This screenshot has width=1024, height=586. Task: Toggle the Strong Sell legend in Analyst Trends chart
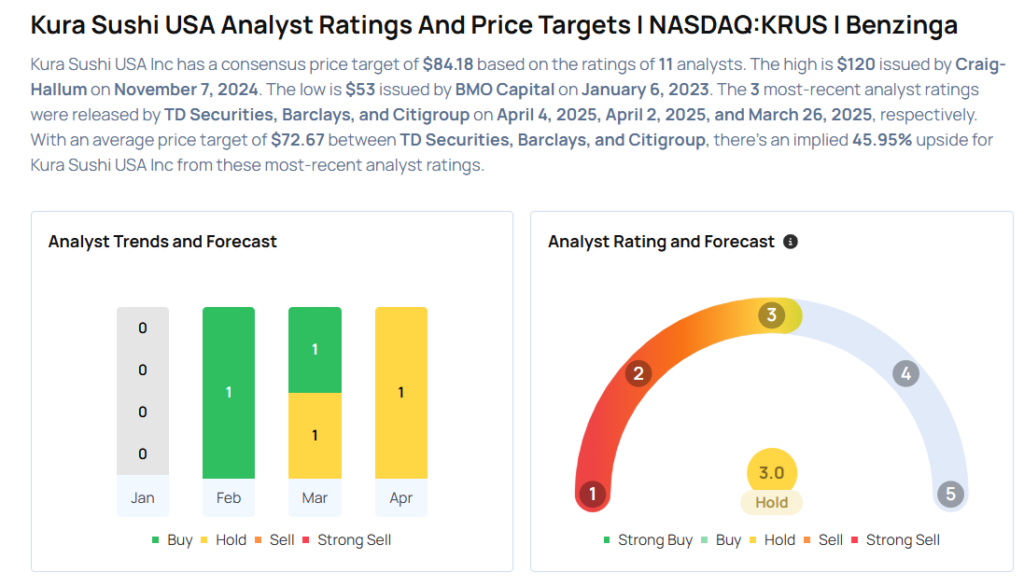pyautogui.click(x=346, y=540)
